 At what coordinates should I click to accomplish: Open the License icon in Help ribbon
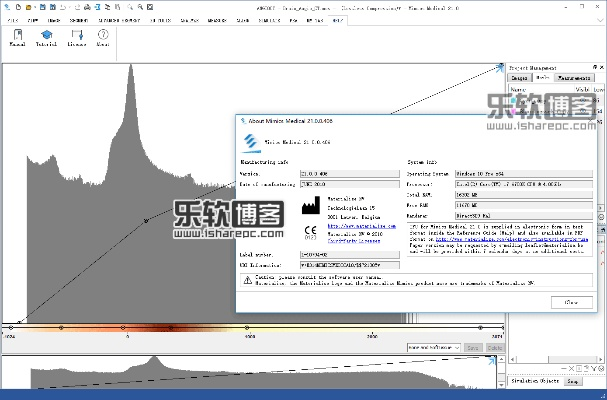[x=76, y=38]
